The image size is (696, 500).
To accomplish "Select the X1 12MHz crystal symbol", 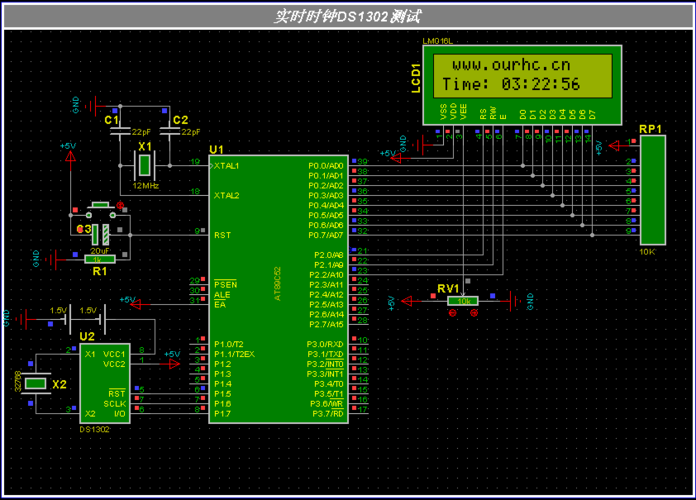I will point(144,166).
